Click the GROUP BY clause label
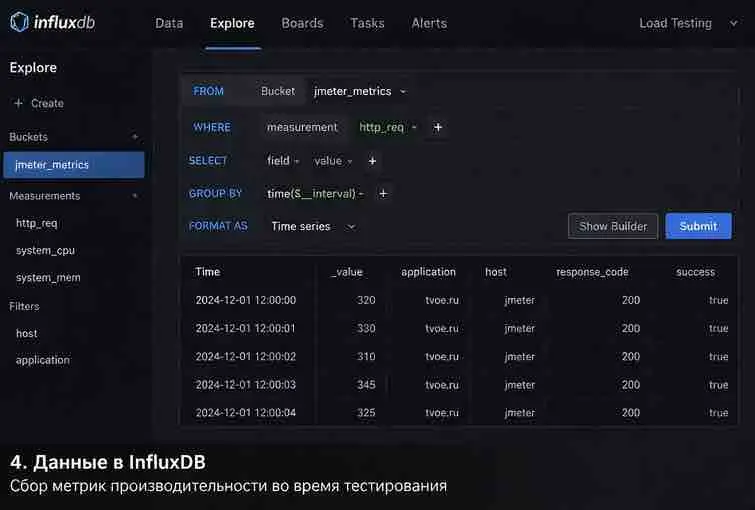This screenshot has width=755, height=510. click(x=215, y=194)
